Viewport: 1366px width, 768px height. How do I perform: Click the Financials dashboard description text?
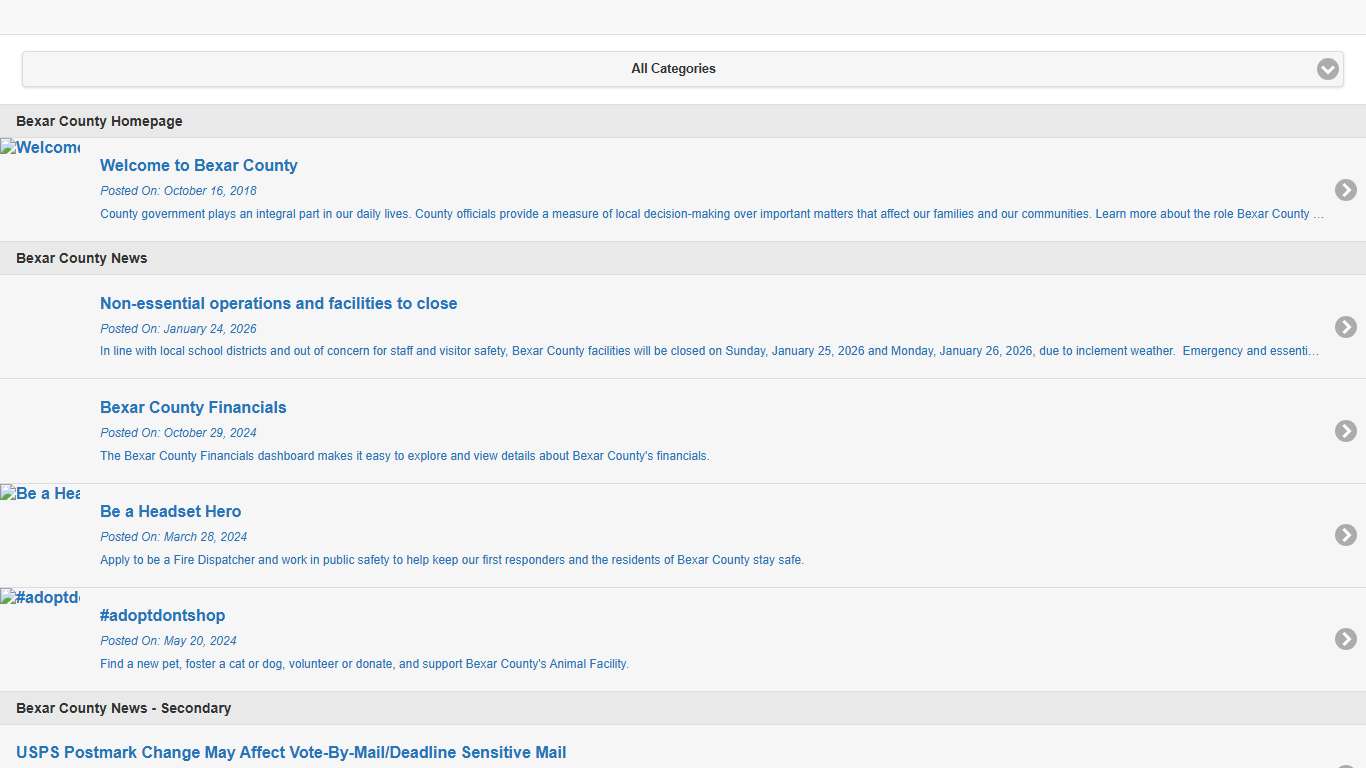[x=404, y=456]
